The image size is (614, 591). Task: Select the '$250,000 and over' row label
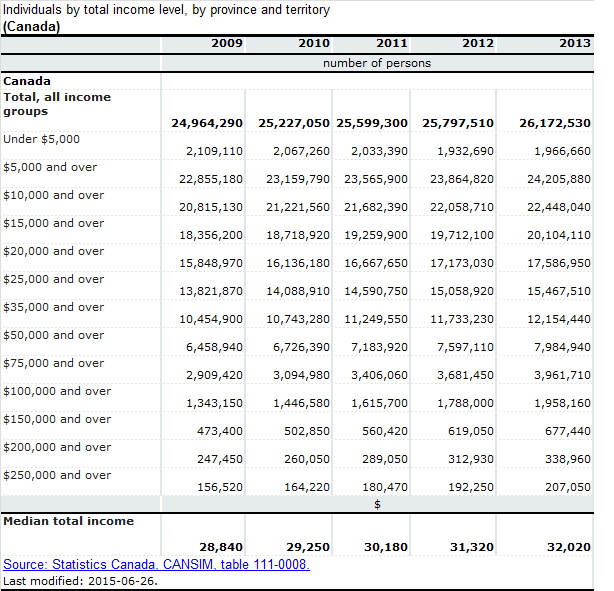click(x=57, y=475)
